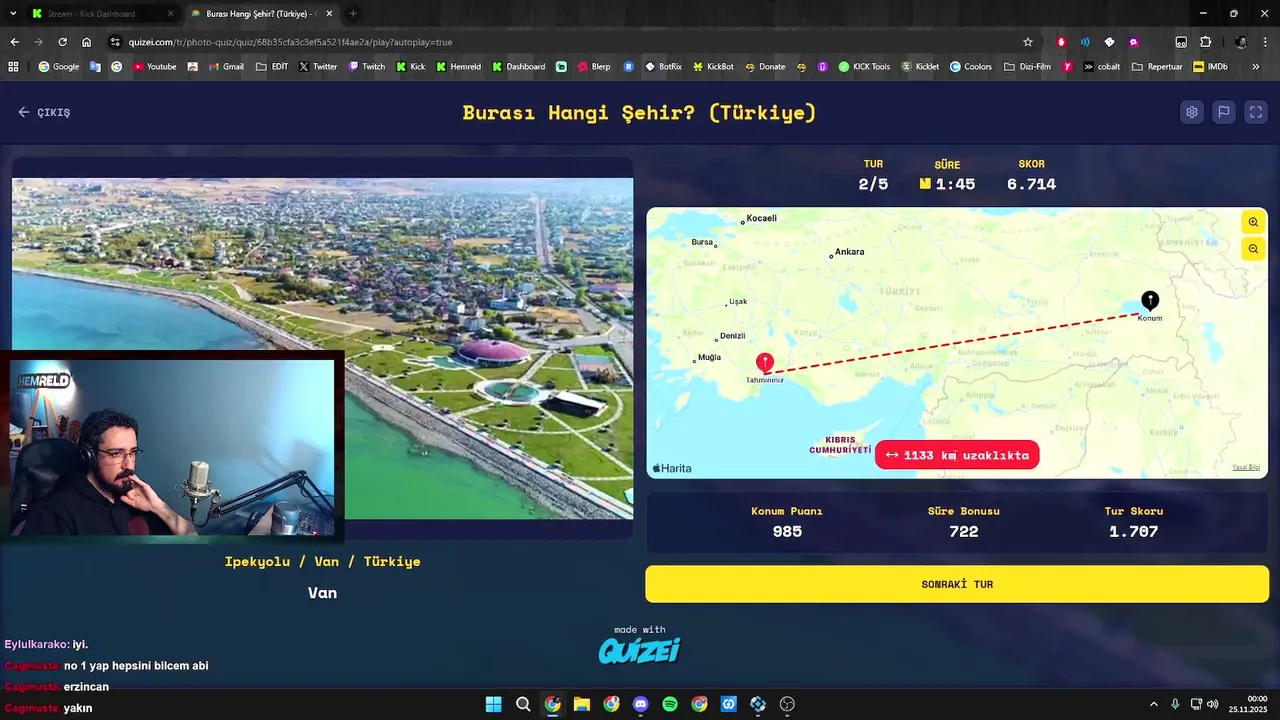The width and height of the screenshot is (1280, 720).
Task: Open the Kicklet bookmark
Action: pyautogui.click(x=920, y=67)
